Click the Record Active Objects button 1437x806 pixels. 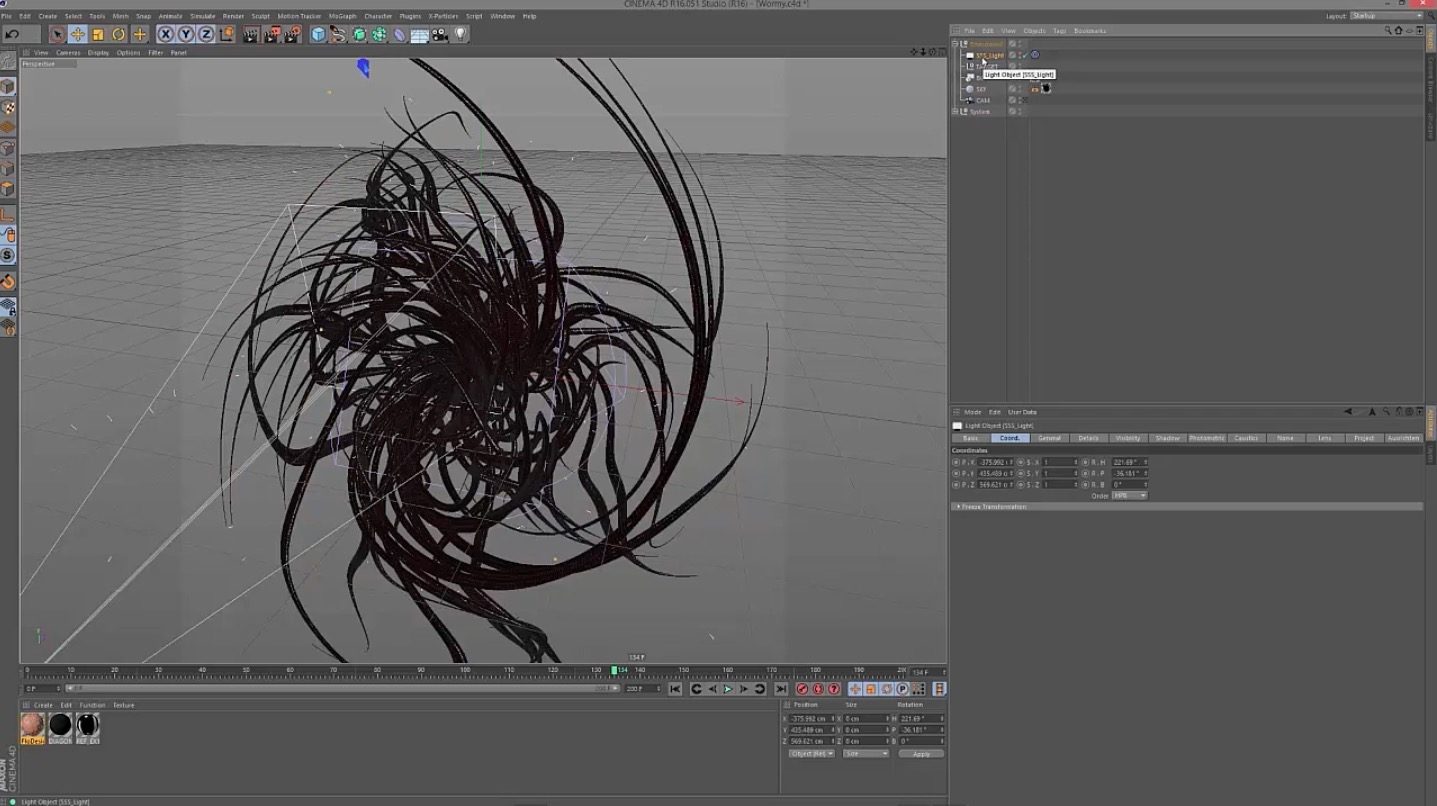coord(802,689)
